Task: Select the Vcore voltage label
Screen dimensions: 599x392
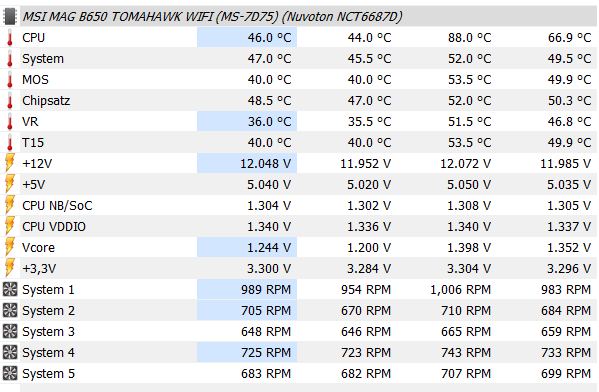Action: coord(38,248)
